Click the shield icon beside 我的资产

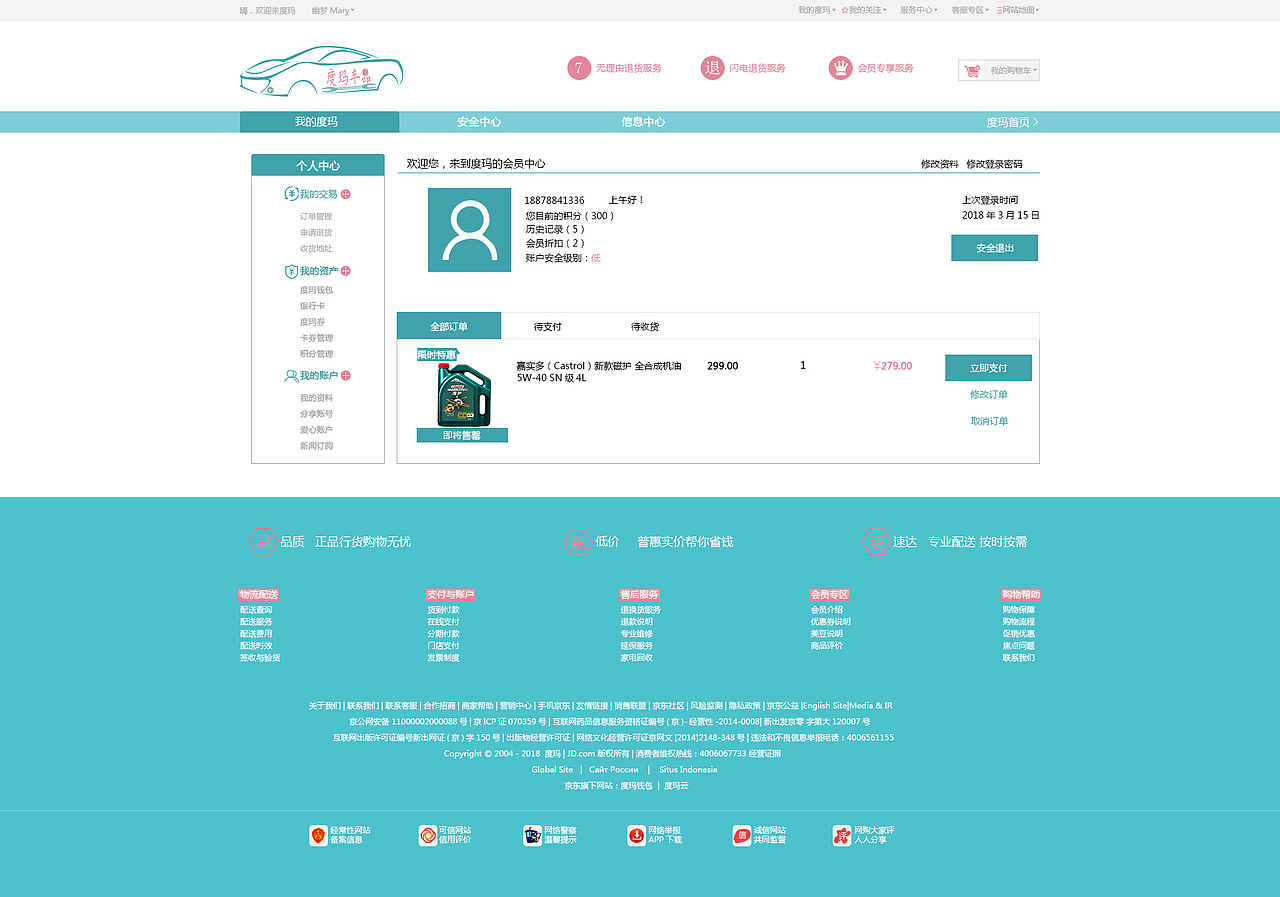pyautogui.click(x=291, y=271)
